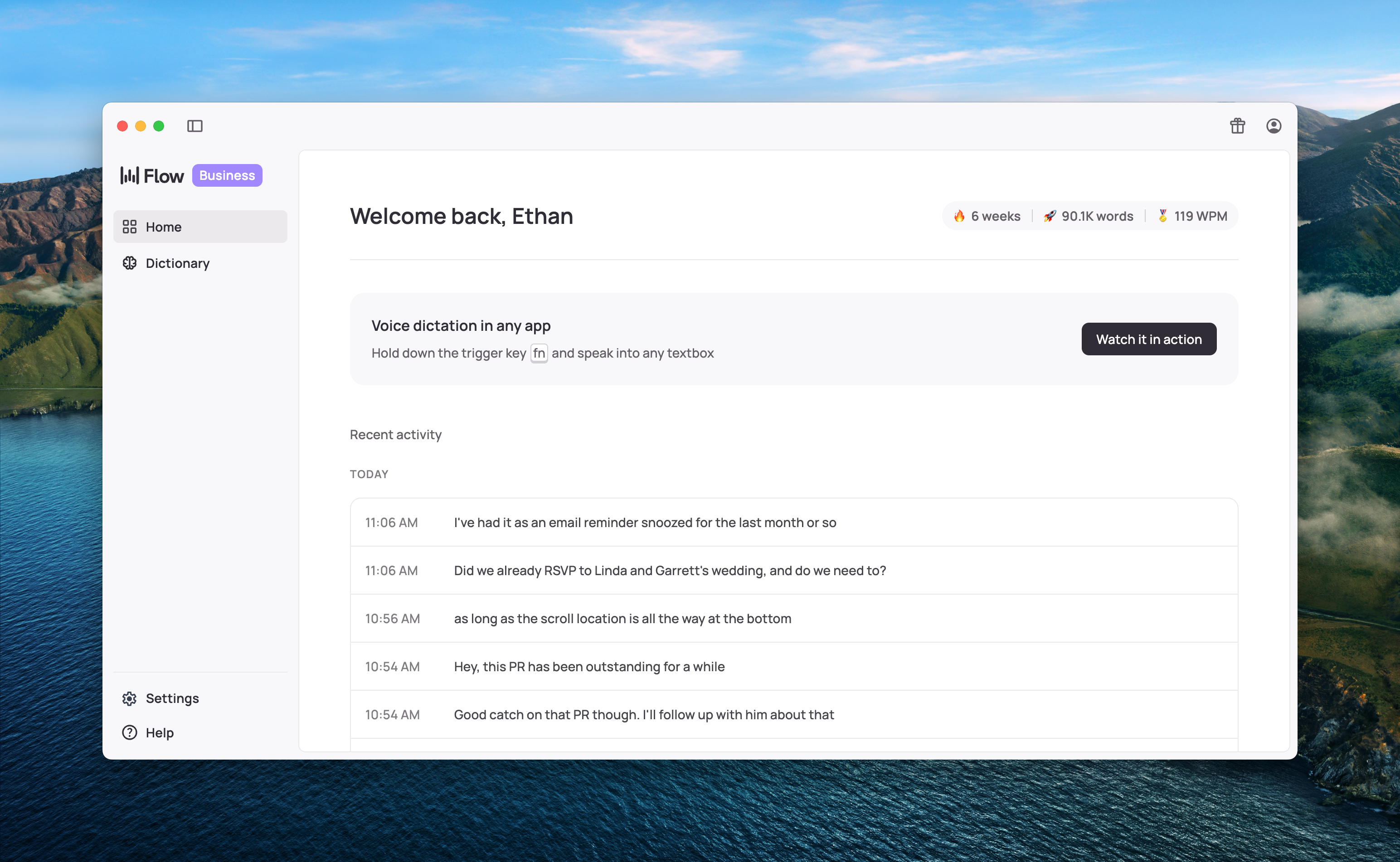Click the Recent activity heading

pos(396,435)
